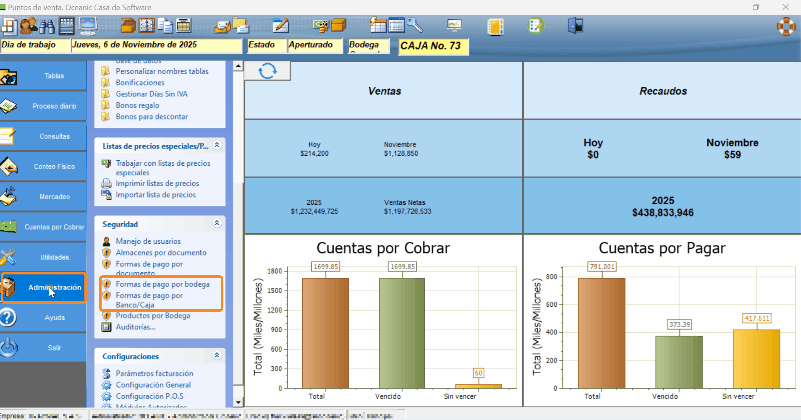Viewport: 801px width, 420px height.
Task: Collapse the Seguridad section
Action: [x=217, y=224]
